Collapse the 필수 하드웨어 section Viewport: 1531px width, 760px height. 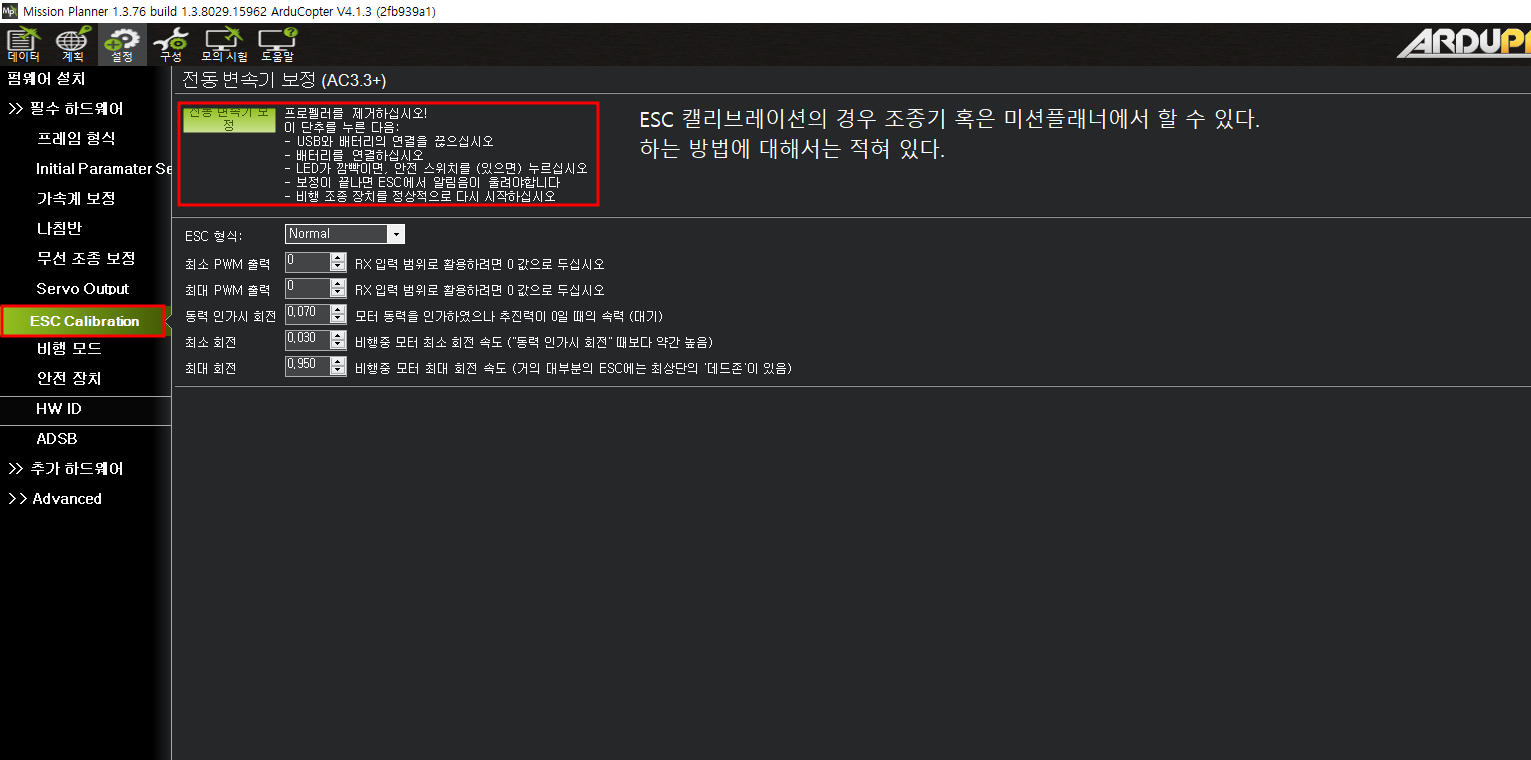coord(66,108)
